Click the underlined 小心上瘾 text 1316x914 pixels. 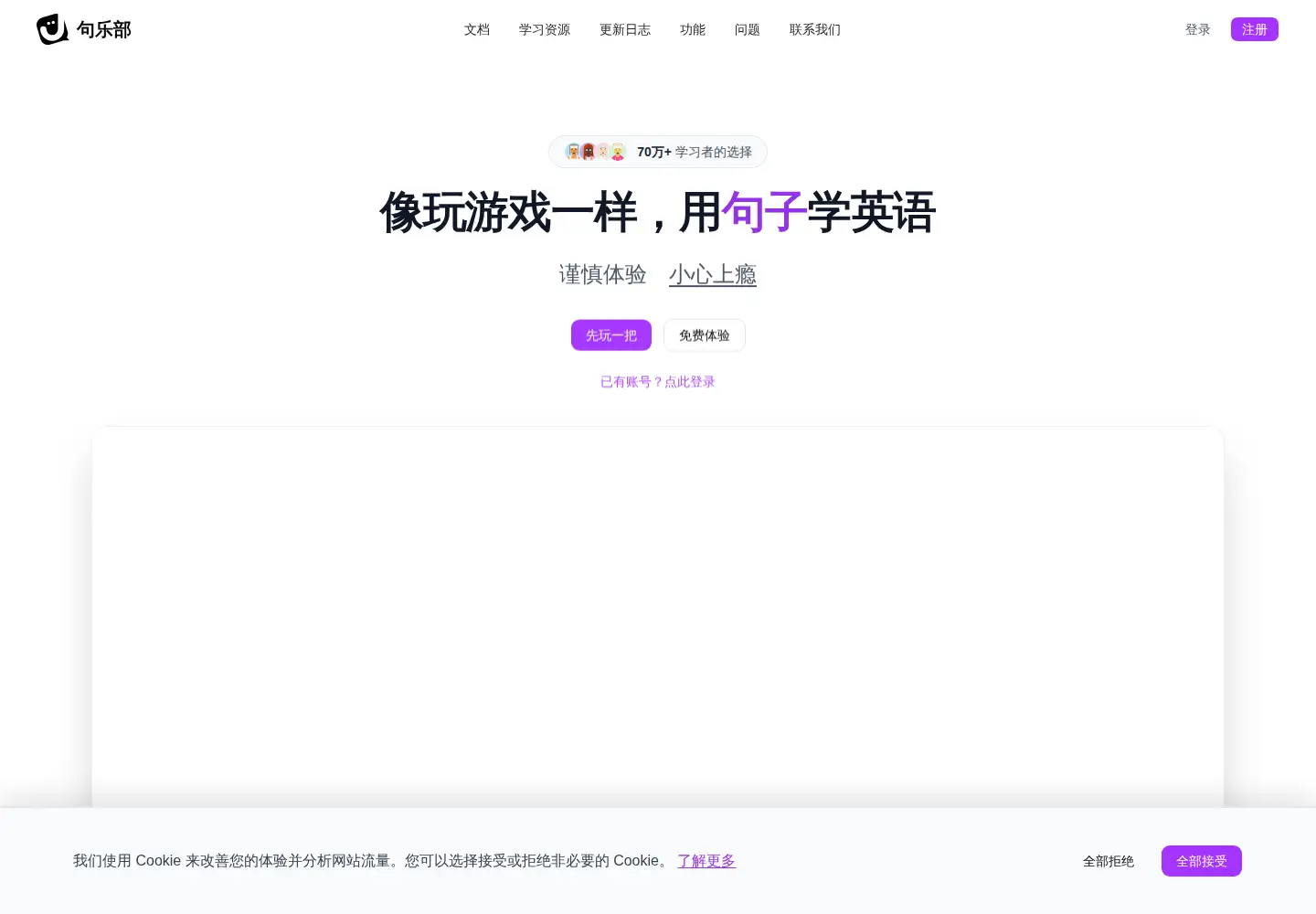[713, 274]
